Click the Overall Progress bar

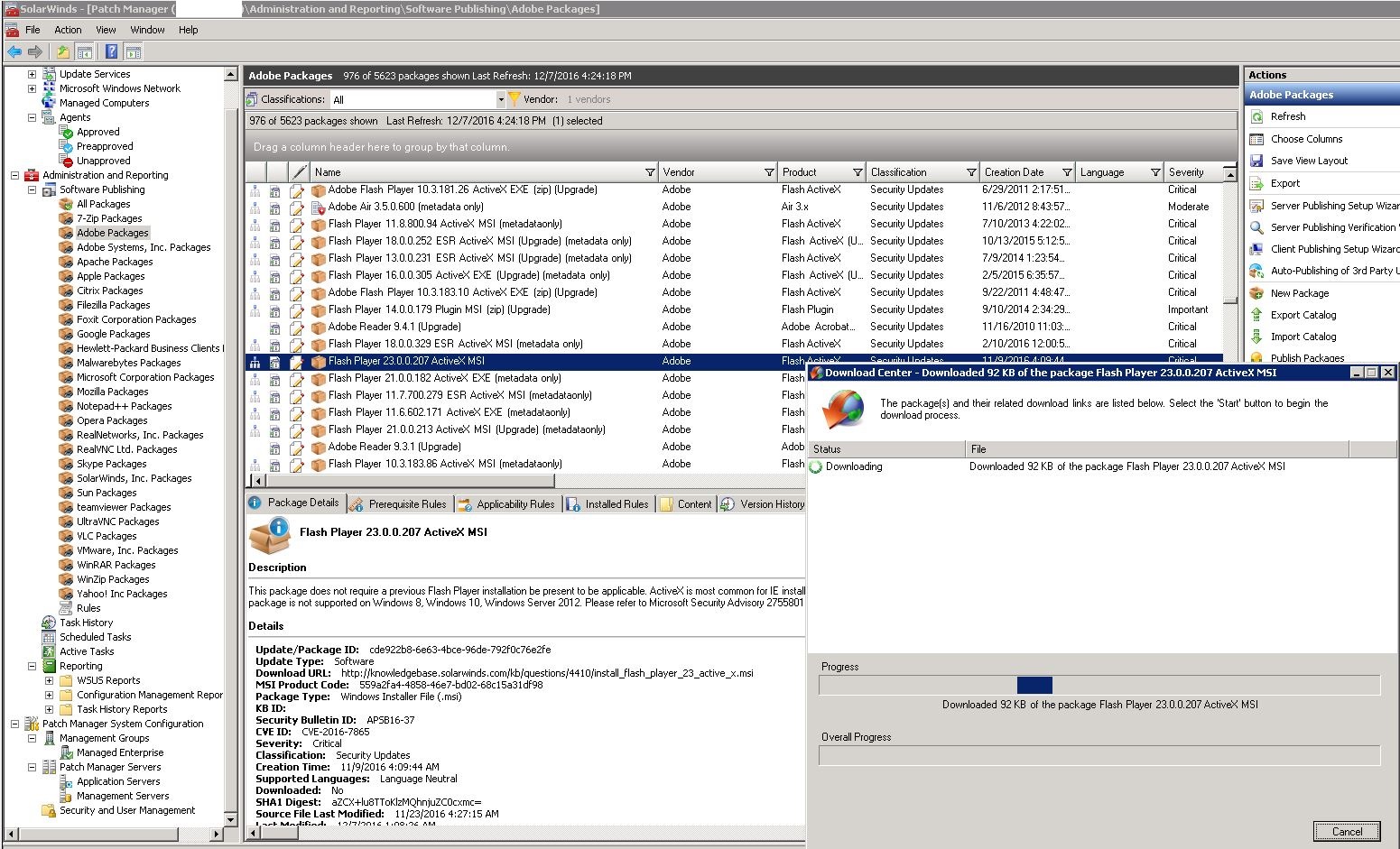click(1099, 755)
